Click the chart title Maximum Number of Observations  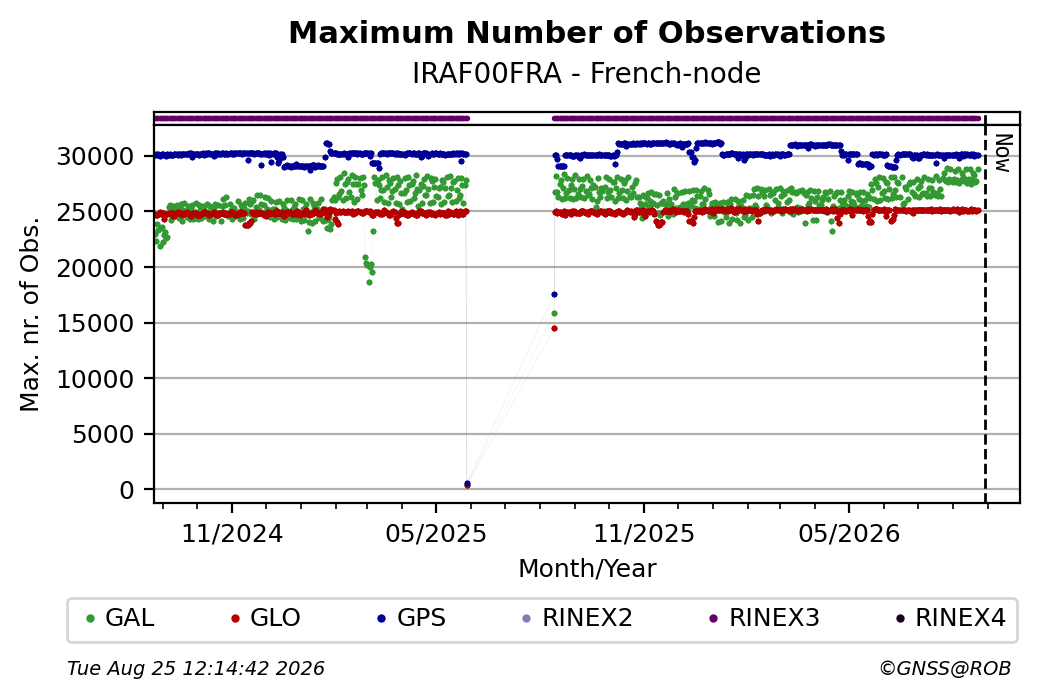tap(587, 32)
